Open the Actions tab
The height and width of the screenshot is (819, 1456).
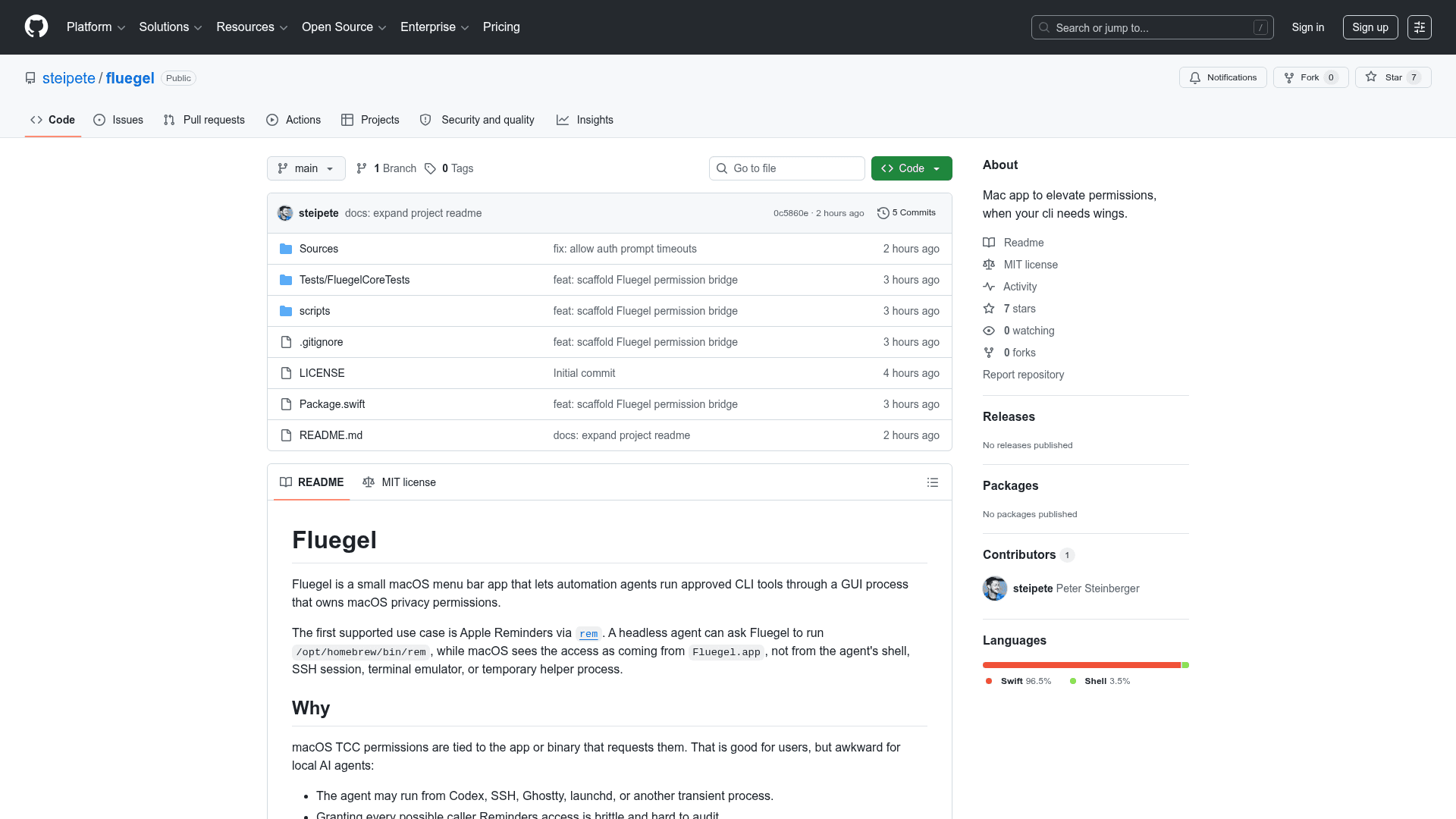[x=293, y=120]
